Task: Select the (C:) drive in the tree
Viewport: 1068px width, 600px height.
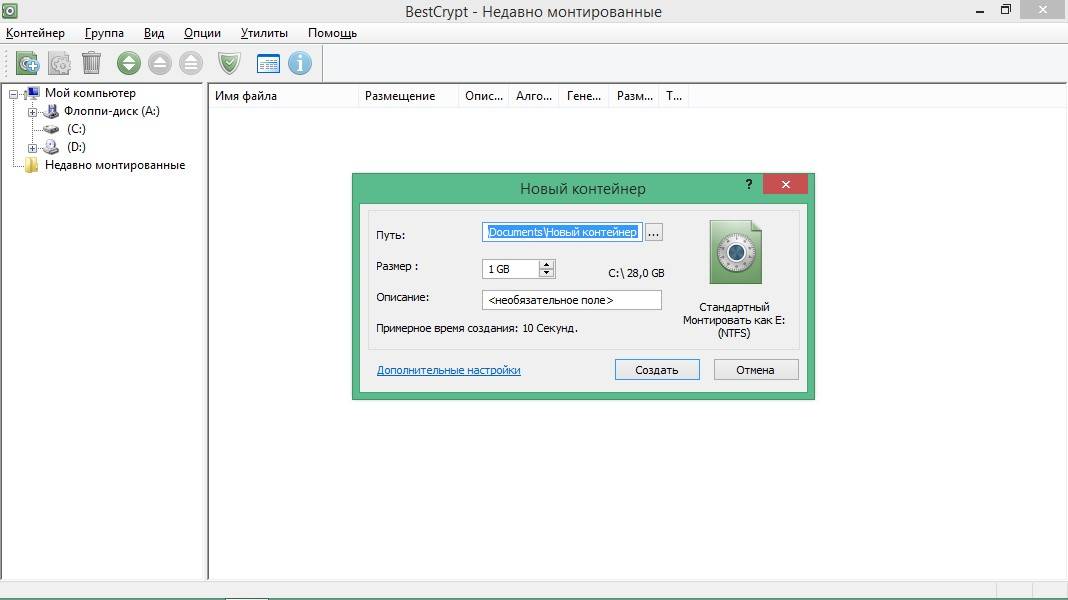Action: click(76, 129)
